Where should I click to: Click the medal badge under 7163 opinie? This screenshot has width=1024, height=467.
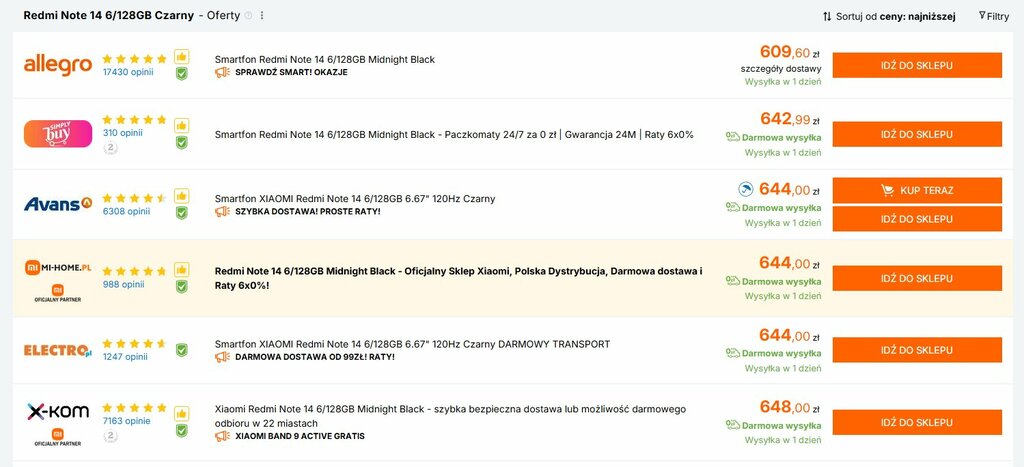tap(110, 436)
